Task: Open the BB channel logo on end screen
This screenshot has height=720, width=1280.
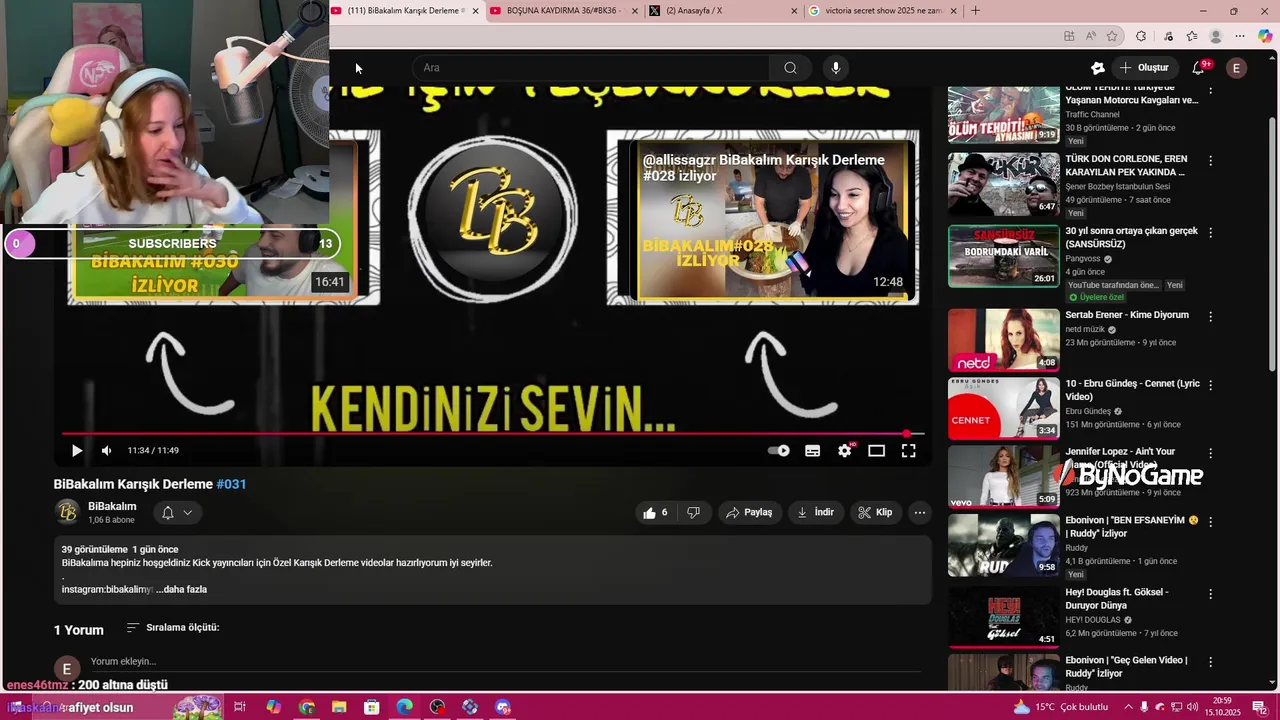Action: click(x=493, y=216)
